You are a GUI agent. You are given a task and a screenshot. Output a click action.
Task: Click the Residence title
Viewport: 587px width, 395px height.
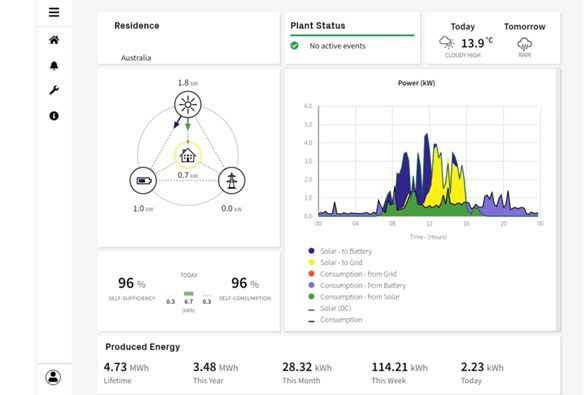coord(137,25)
